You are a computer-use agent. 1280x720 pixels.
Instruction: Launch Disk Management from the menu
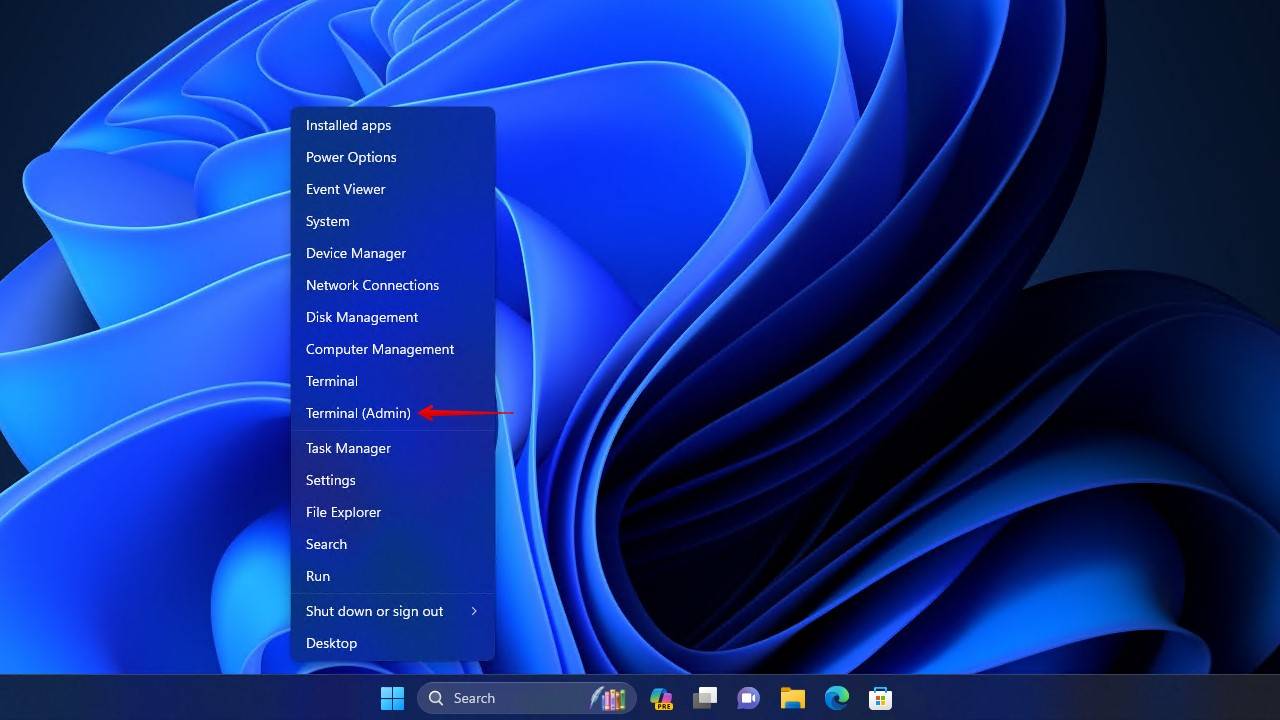(x=362, y=317)
